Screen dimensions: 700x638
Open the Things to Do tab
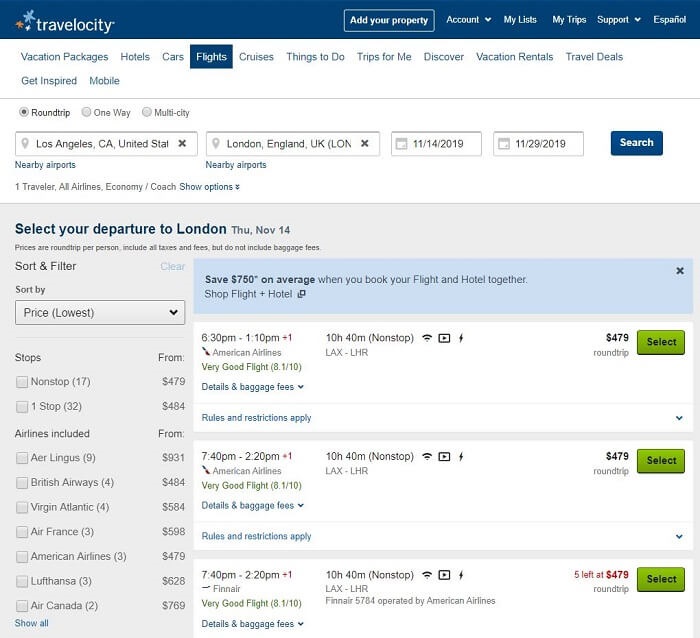[315, 57]
